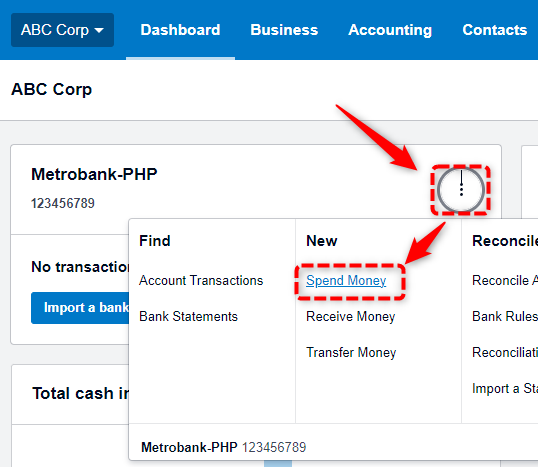This screenshot has width=538, height=467.
Task: Open Bank Statements under Find
Action: pos(188,316)
